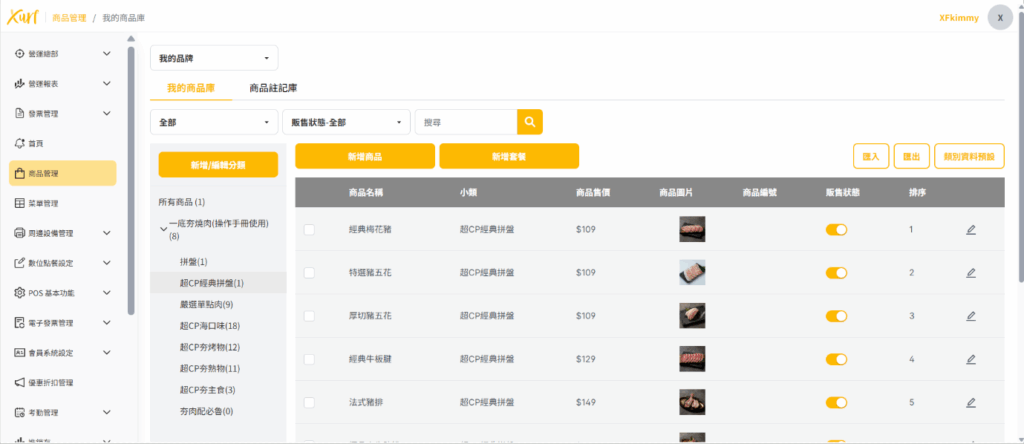
Task: Click the 新增商品 button
Action: 364,156
